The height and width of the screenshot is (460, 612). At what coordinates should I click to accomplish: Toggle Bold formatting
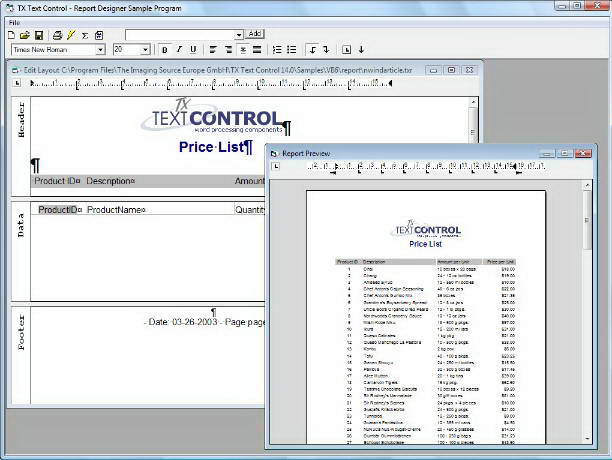pos(165,50)
